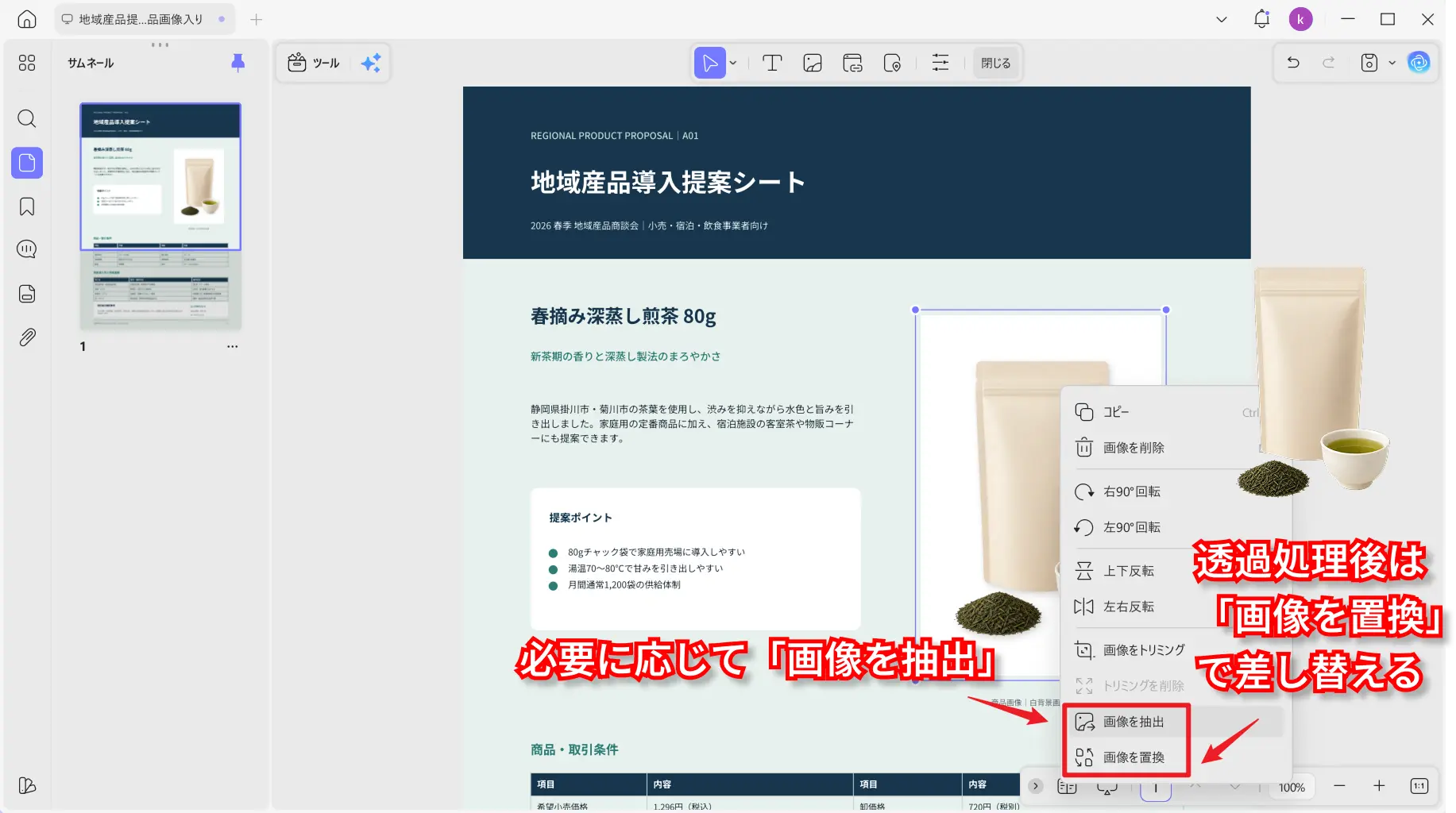Click the 商品・取引条件 heading
This screenshot has height=813, width=1456.
point(574,749)
